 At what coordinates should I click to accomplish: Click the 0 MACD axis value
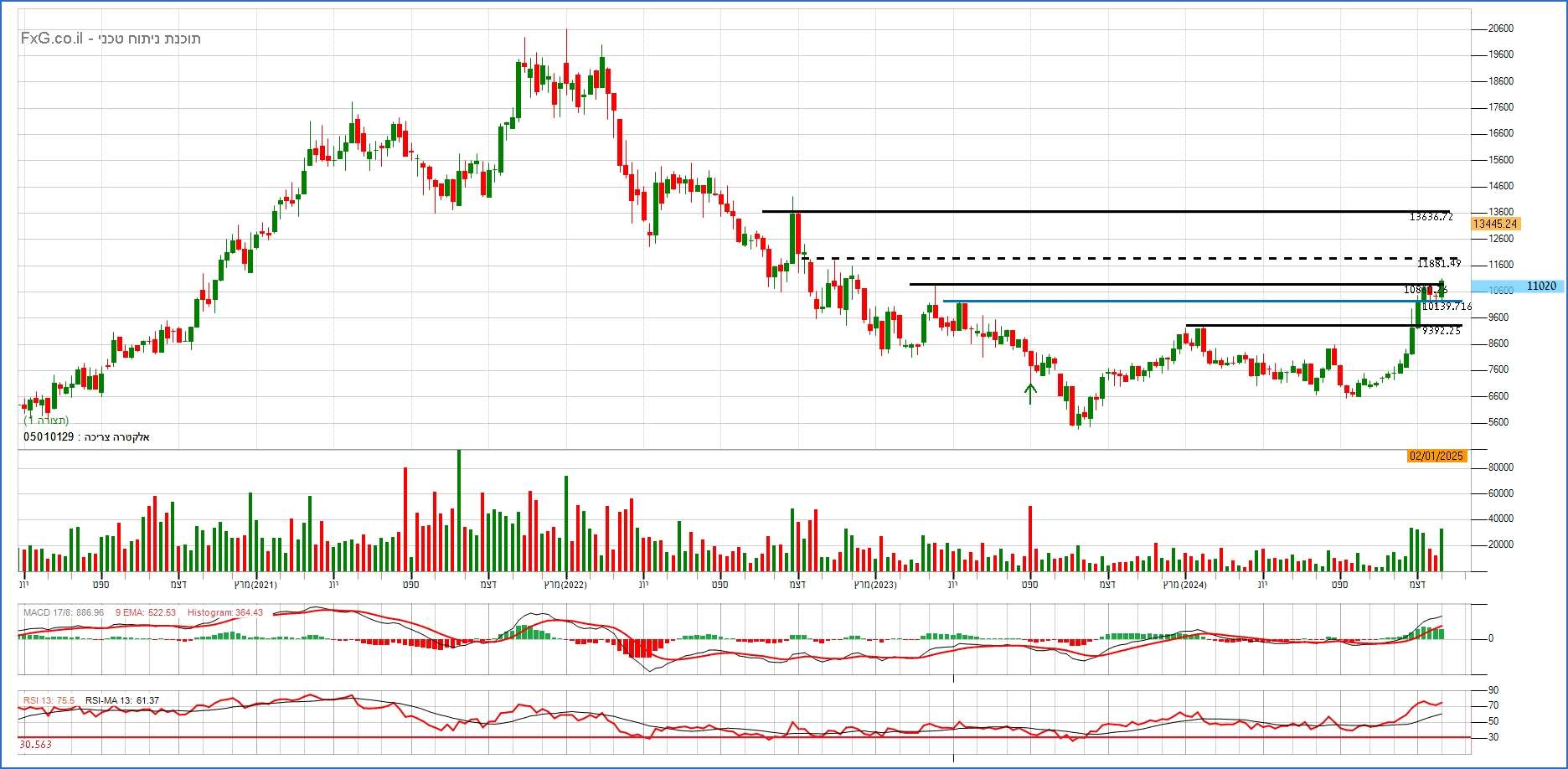click(x=1490, y=638)
